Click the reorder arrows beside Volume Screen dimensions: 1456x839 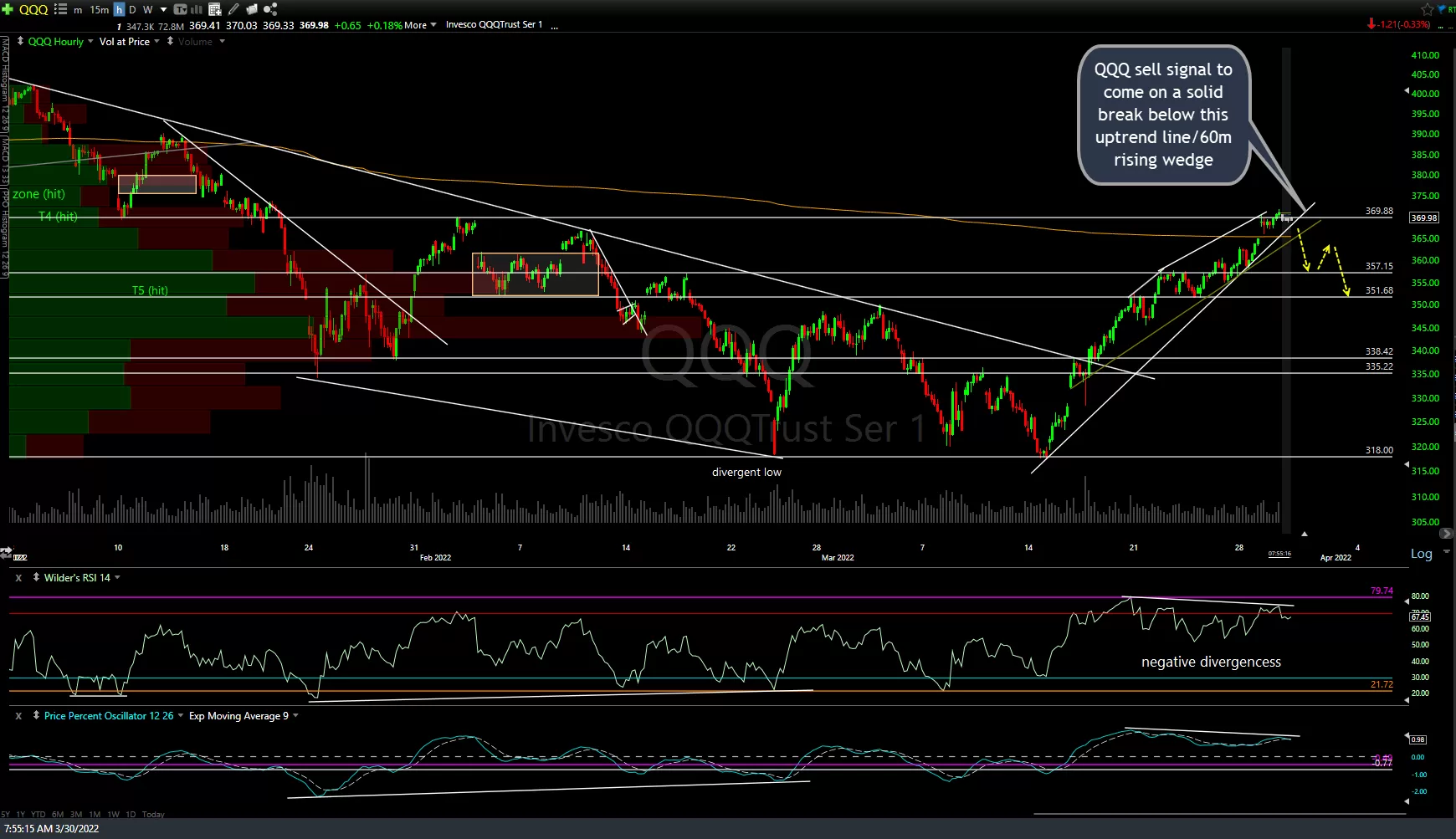click(x=170, y=41)
